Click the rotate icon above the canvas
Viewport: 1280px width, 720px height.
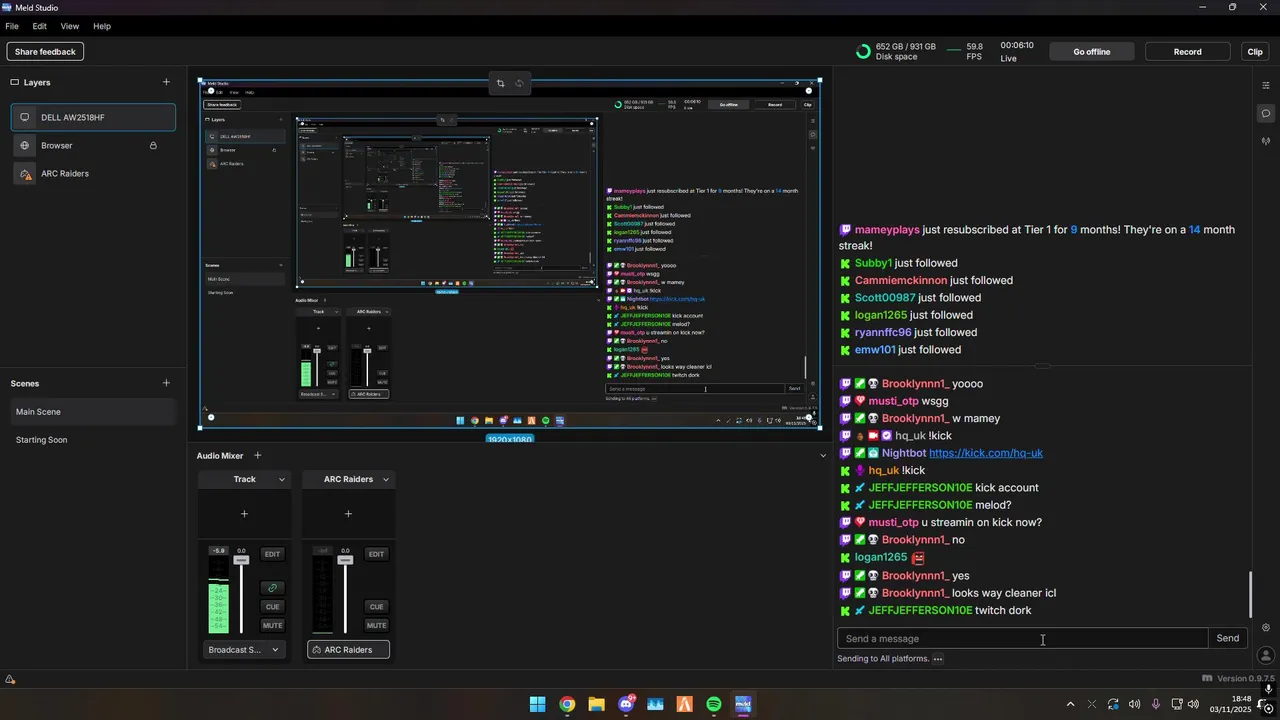pyautogui.click(x=519, y=83)
